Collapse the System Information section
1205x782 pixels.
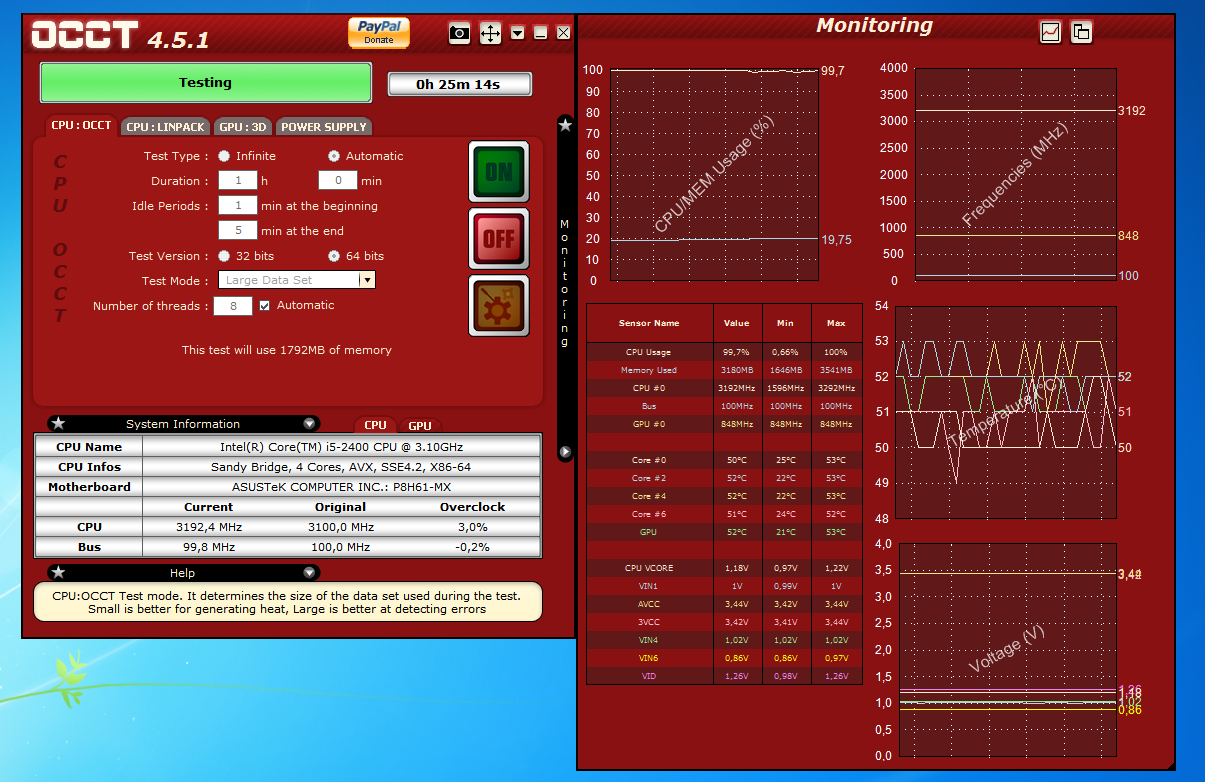[310, 424]
